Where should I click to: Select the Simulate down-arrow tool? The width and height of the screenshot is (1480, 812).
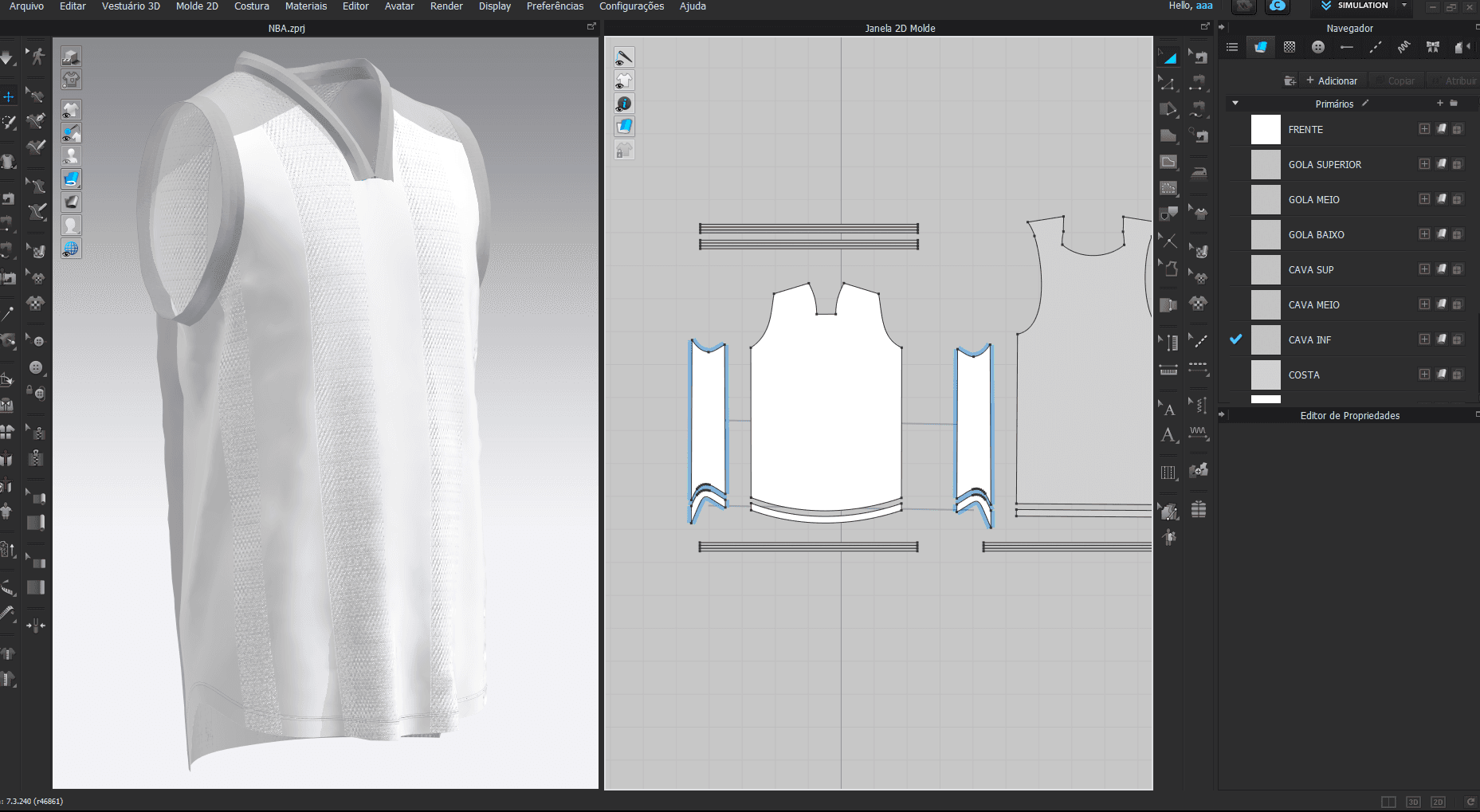[7, 57]
